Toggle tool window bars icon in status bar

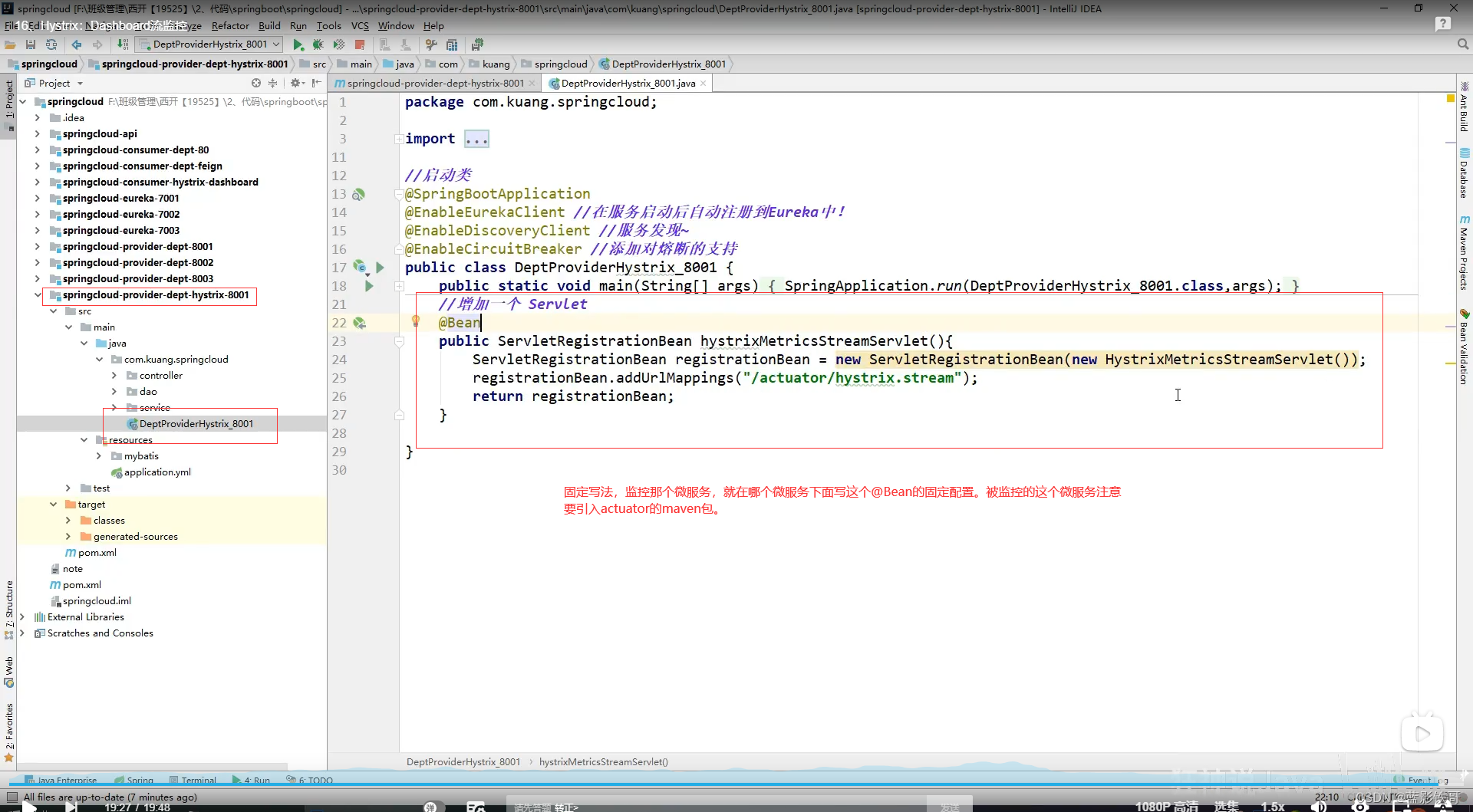12,797
